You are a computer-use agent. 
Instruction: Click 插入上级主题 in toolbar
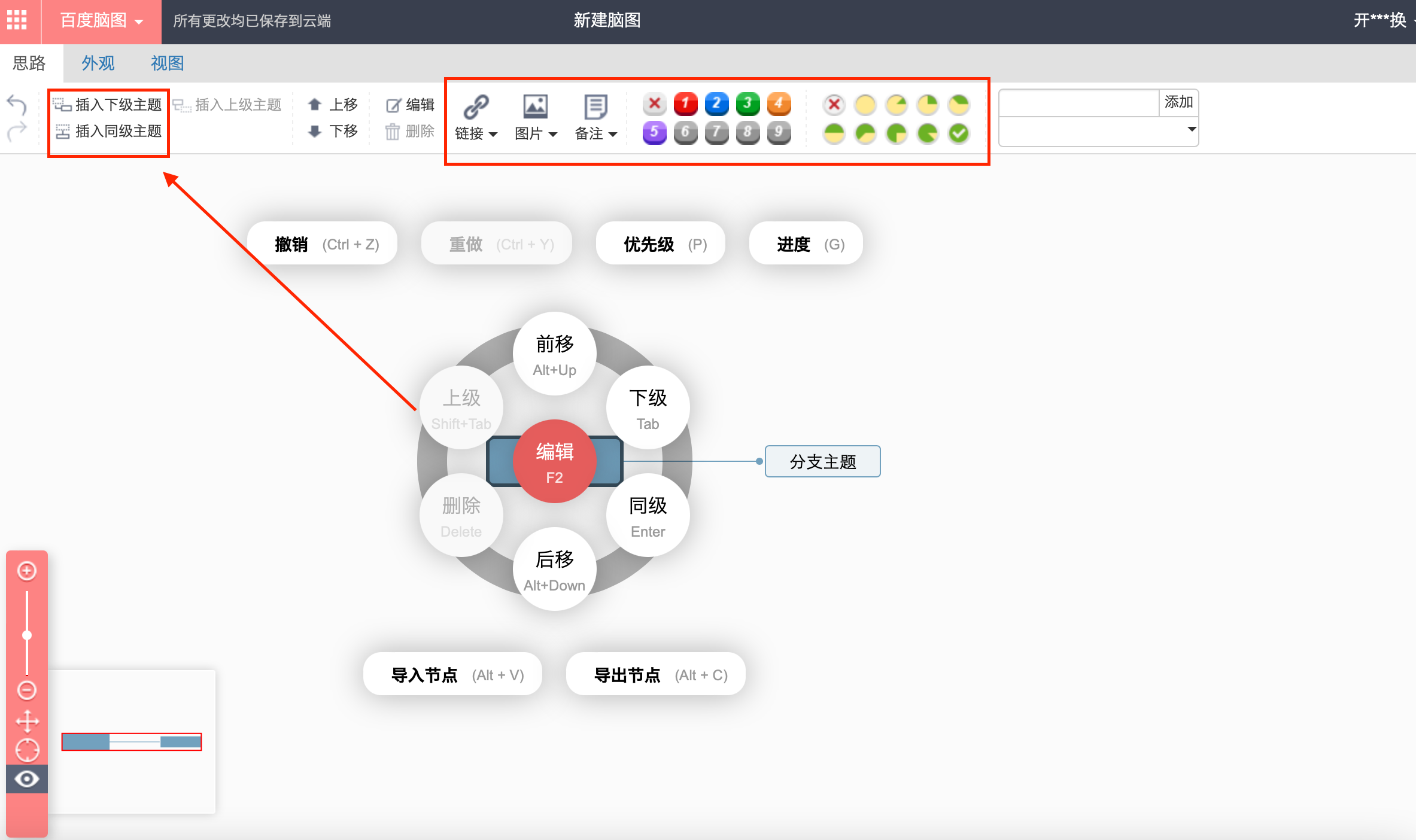(x=227, y=105)
